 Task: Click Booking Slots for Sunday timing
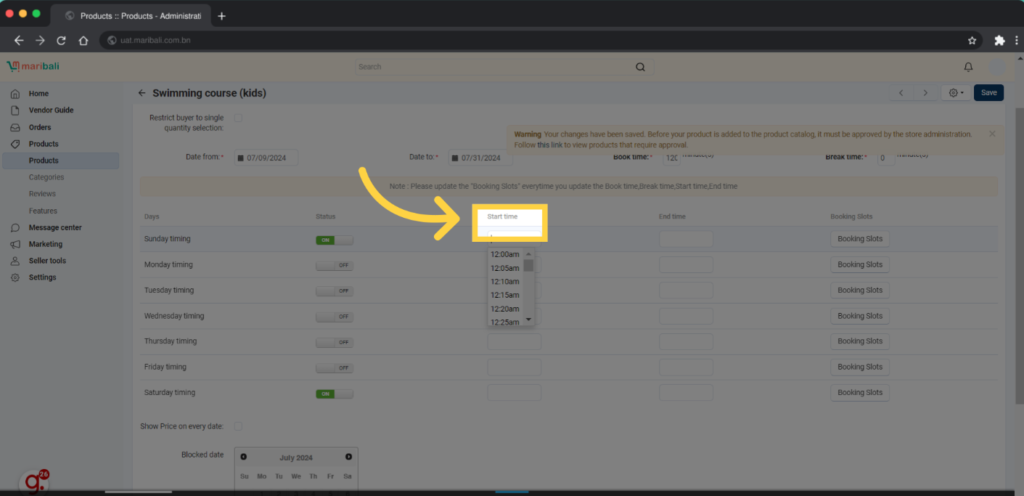point(860,239)
